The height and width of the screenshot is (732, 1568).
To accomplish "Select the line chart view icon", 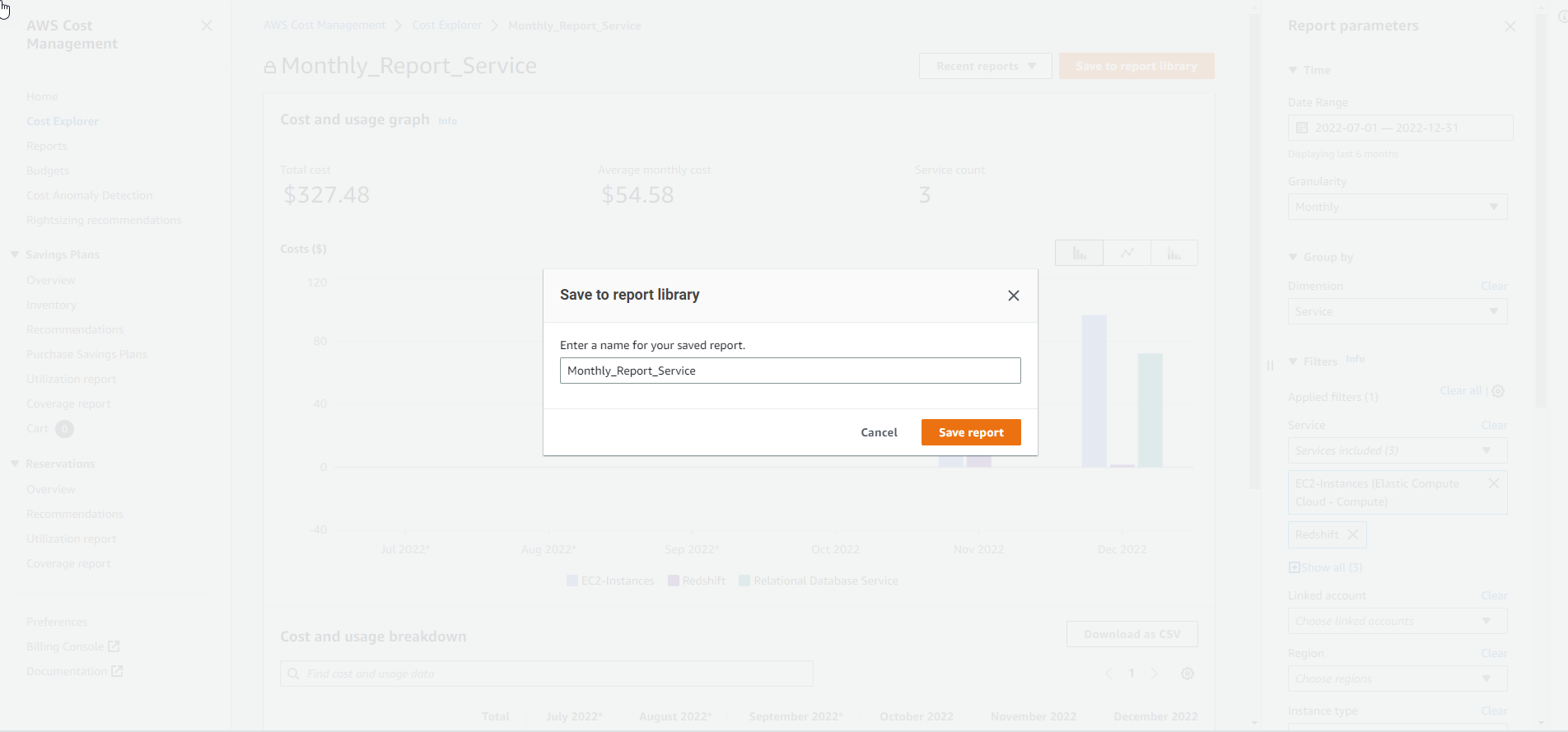I will (1127, 253).
